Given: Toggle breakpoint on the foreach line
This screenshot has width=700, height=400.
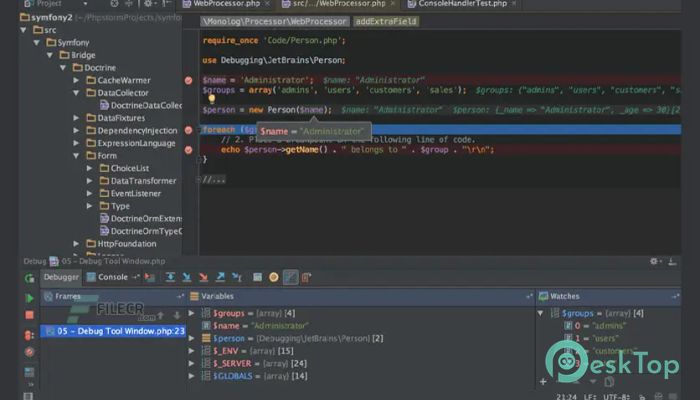Looking at the screenshot, I should pyautogui.click(x=188, y=130).
